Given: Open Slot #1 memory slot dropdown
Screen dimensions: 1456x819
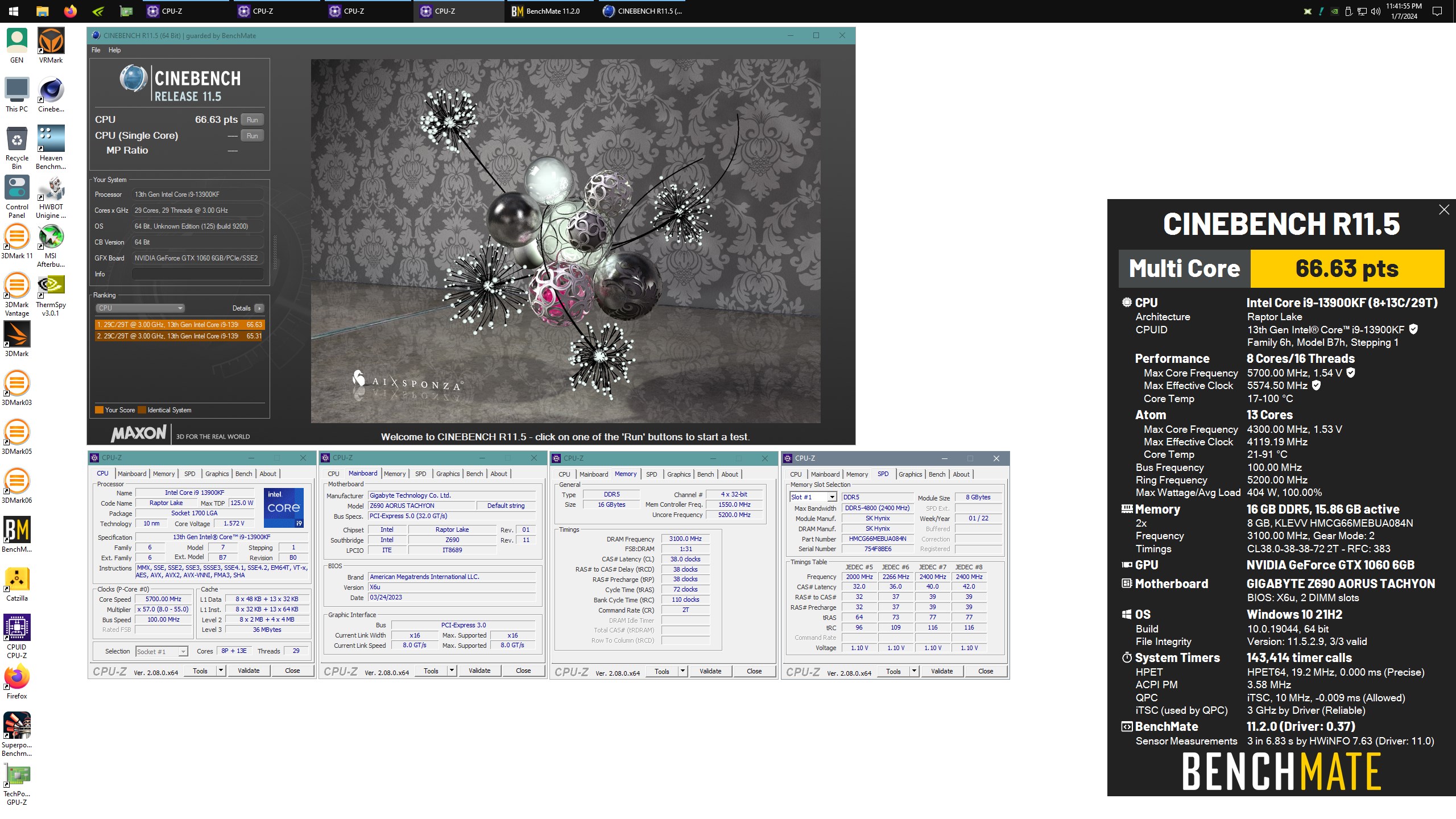Looking at the screenshot, I should (x=813, y=497).
